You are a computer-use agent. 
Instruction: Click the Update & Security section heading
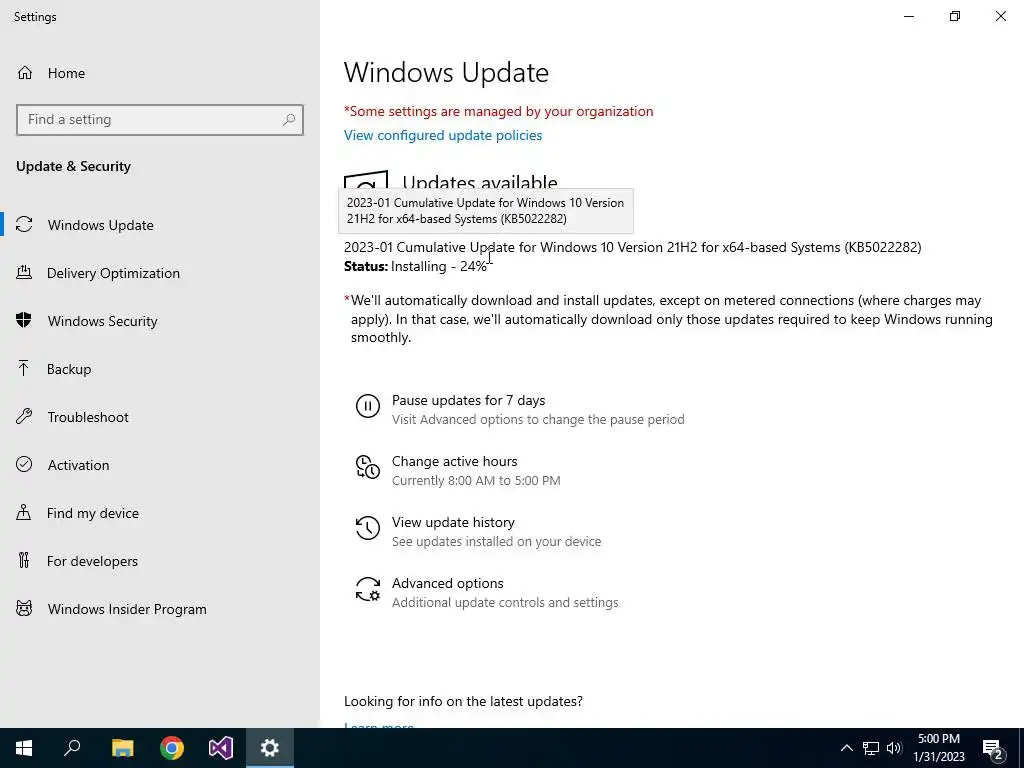(x=73, y=166)
